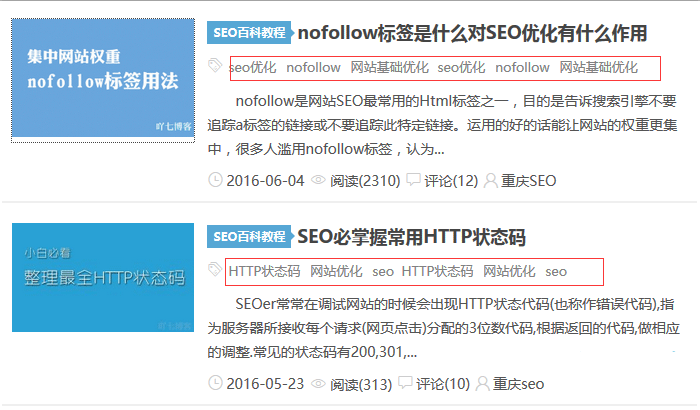Open the nofollow标签是什么对SEO优化有什么作用 article title
This screenshot has height=410, width=700.
click(x=472, y=33)
